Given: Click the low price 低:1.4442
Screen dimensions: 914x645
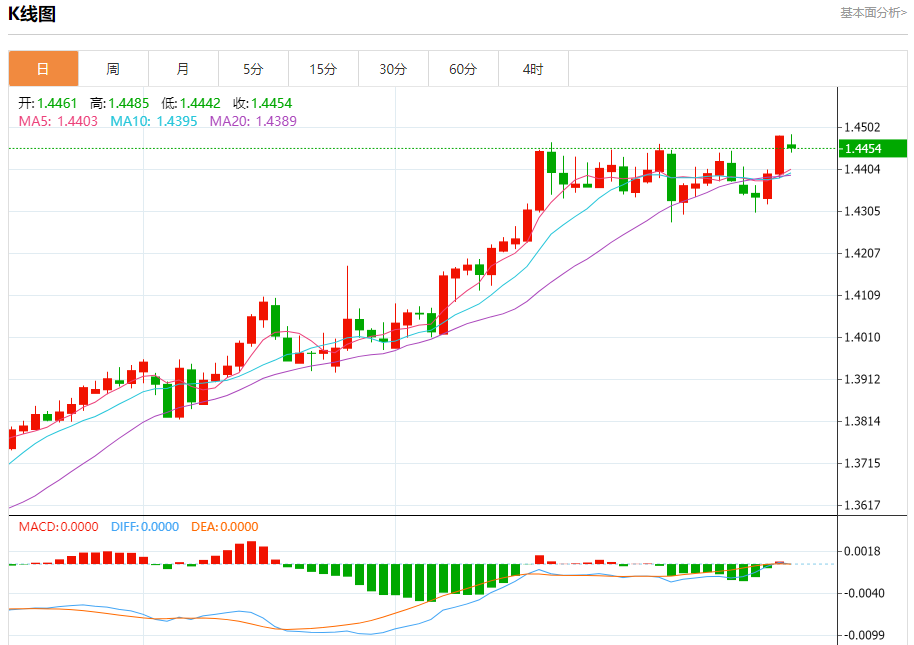Looking at the screenshot, I should 191,103.
